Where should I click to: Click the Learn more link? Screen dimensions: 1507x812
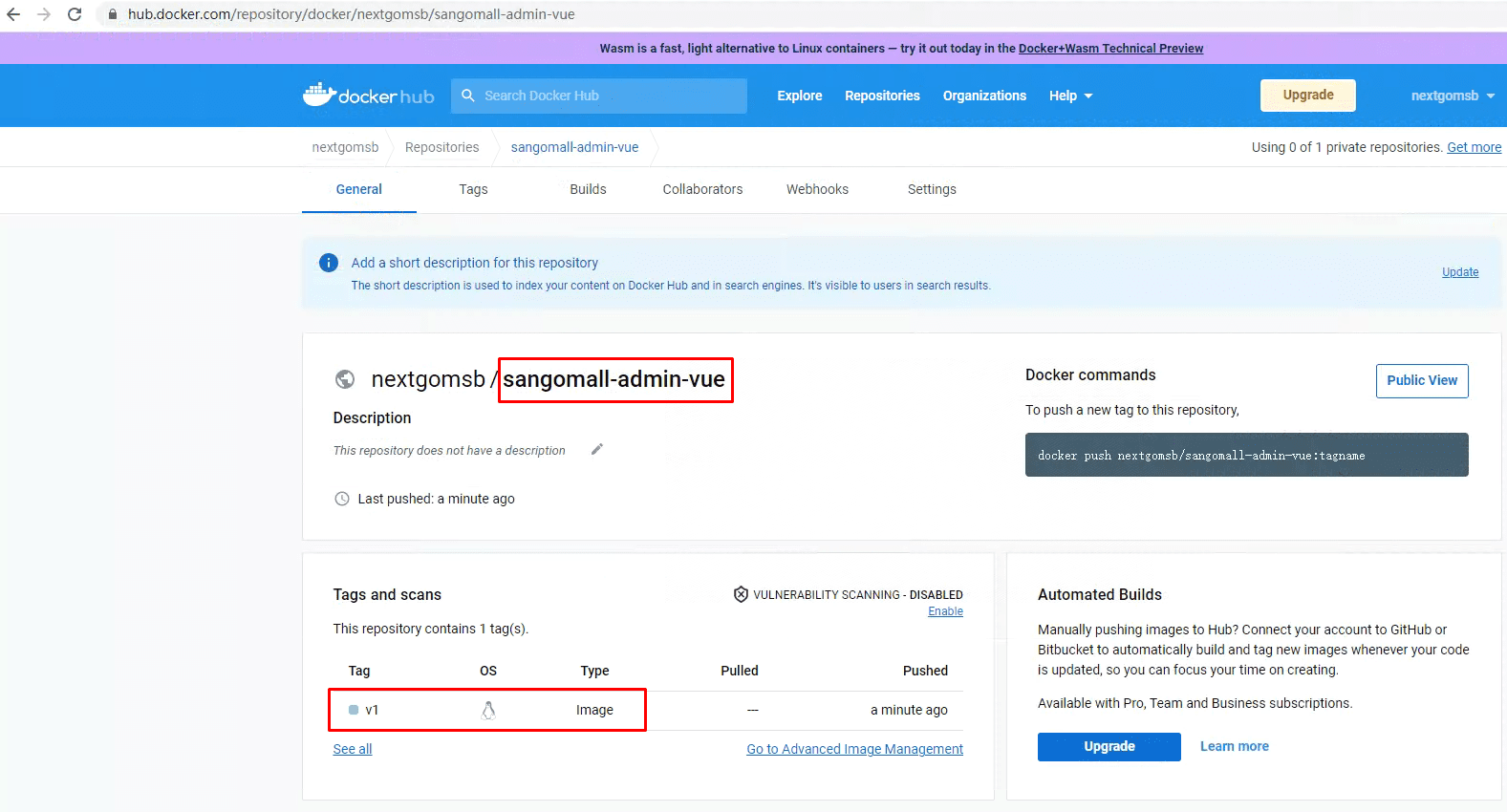[x=1235, y=746]
